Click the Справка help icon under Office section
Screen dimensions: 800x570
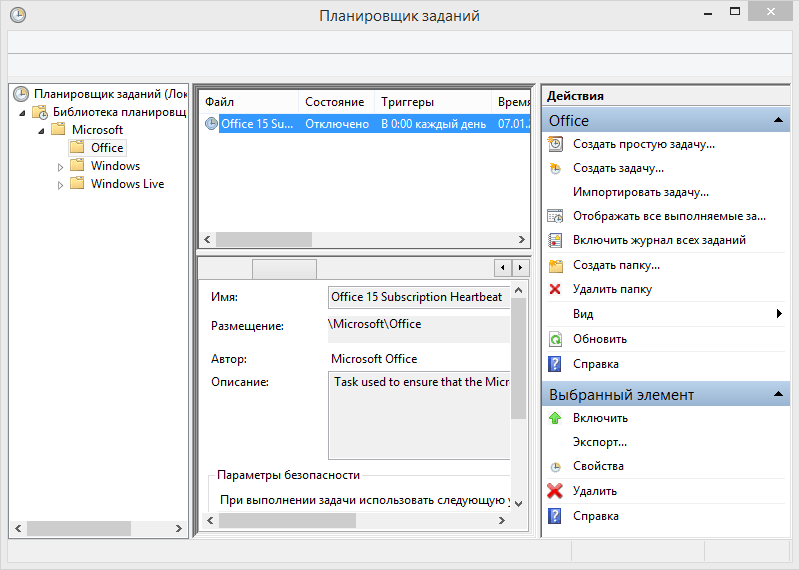pyautogui.click(x=555, y=364)
